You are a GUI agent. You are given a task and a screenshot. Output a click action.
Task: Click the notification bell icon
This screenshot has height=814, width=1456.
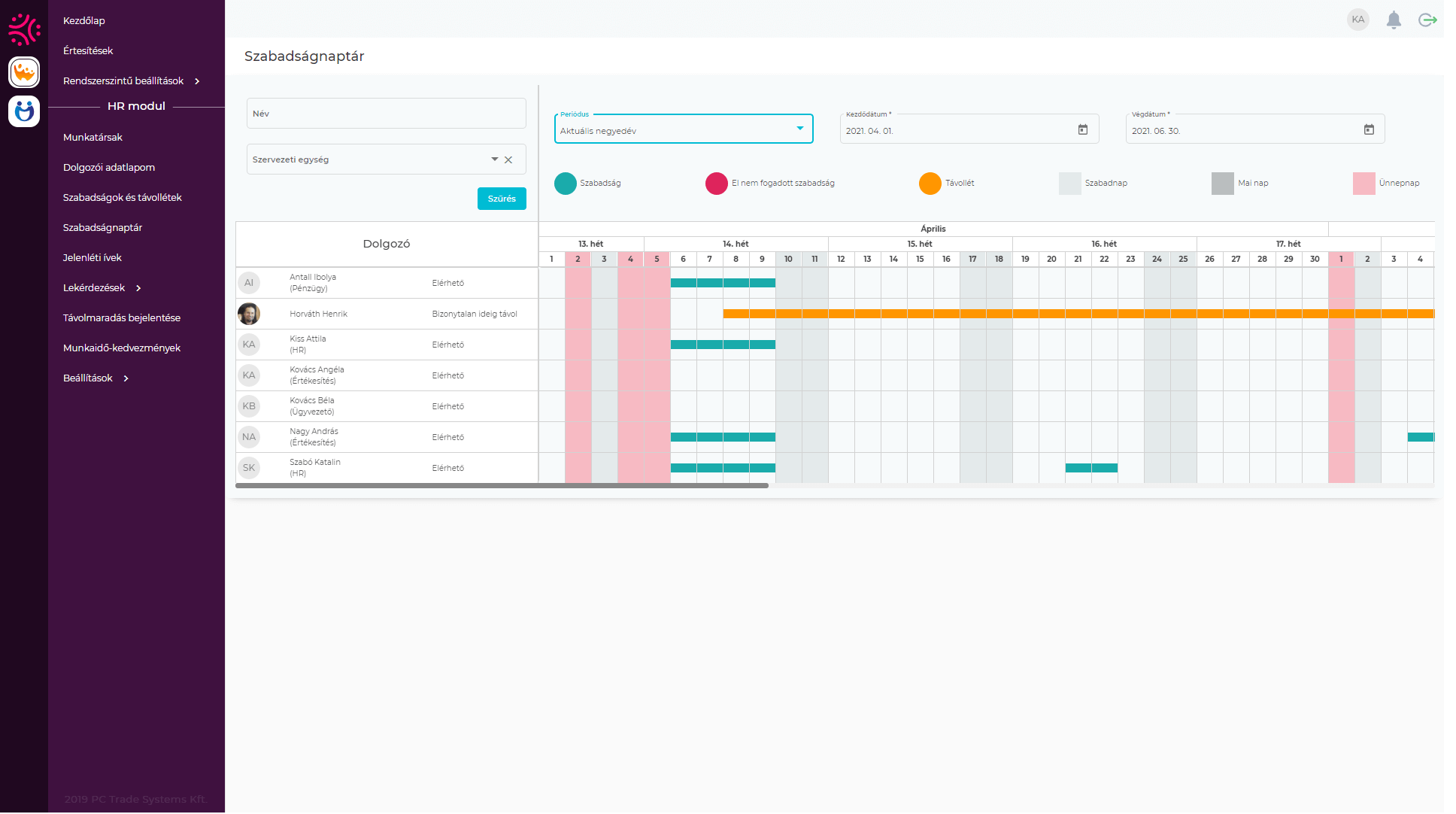pos(1394,20)
